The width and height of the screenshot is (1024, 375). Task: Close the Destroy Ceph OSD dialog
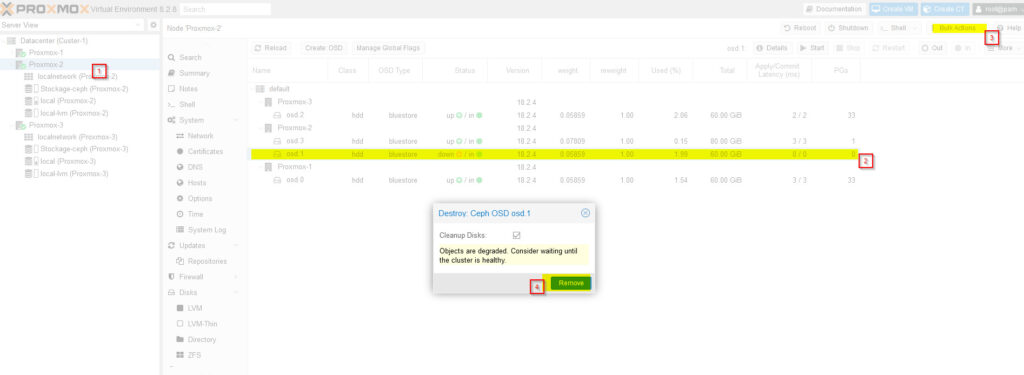click(585, 213)
